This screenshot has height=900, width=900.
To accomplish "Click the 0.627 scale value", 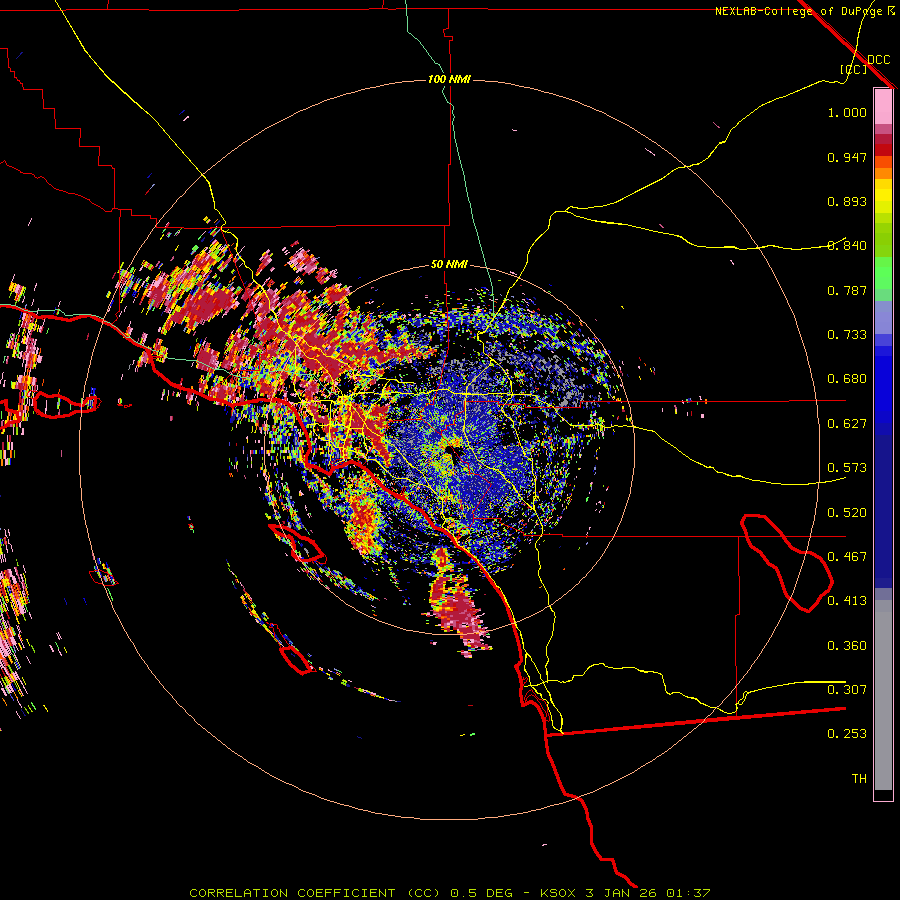I will pos(847,424).
